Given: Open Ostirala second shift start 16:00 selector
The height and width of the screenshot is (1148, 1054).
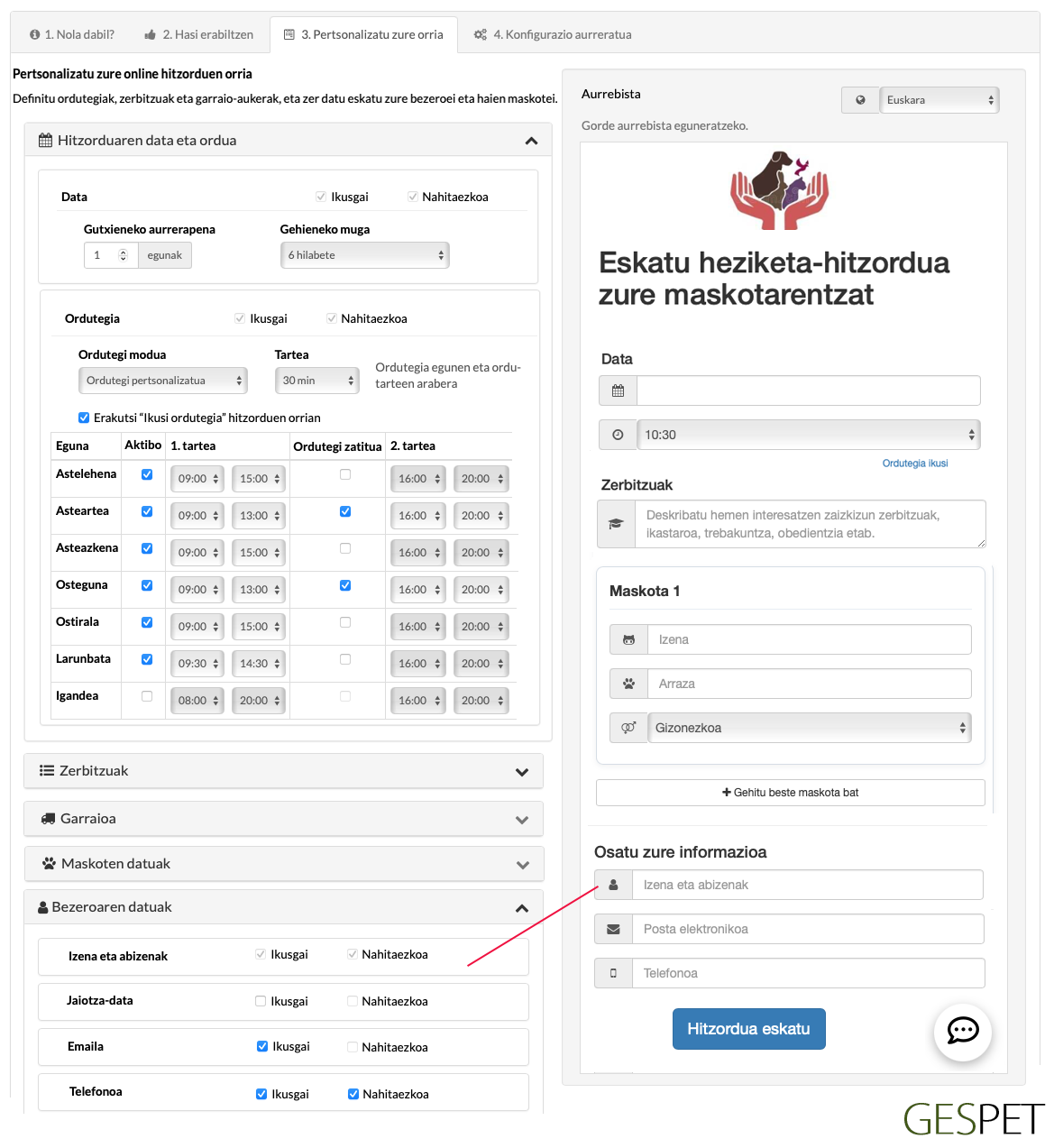Looking at the screenshot, I should [x=417, y=627].
